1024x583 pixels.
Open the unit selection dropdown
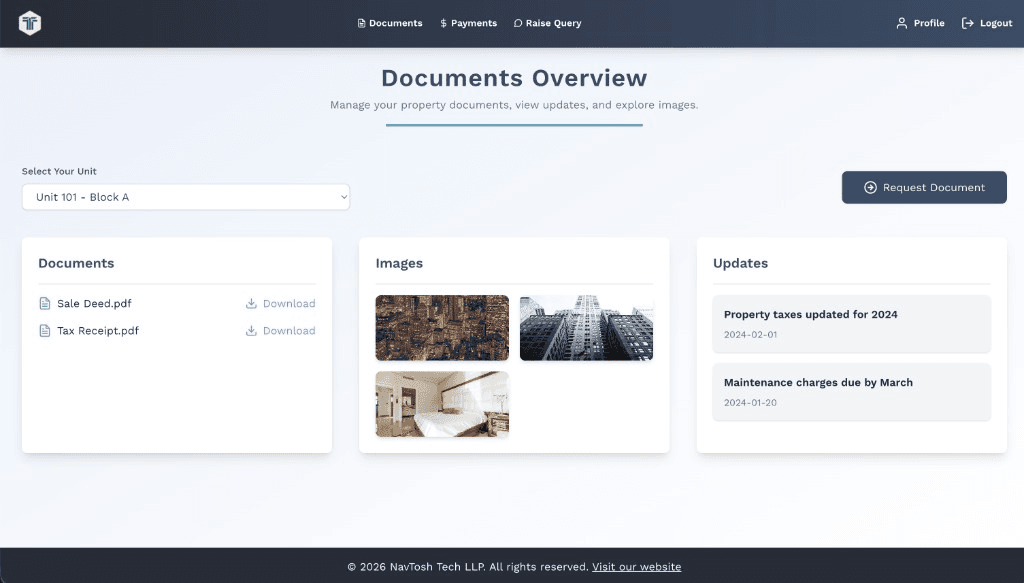click(x=185, y=197)
